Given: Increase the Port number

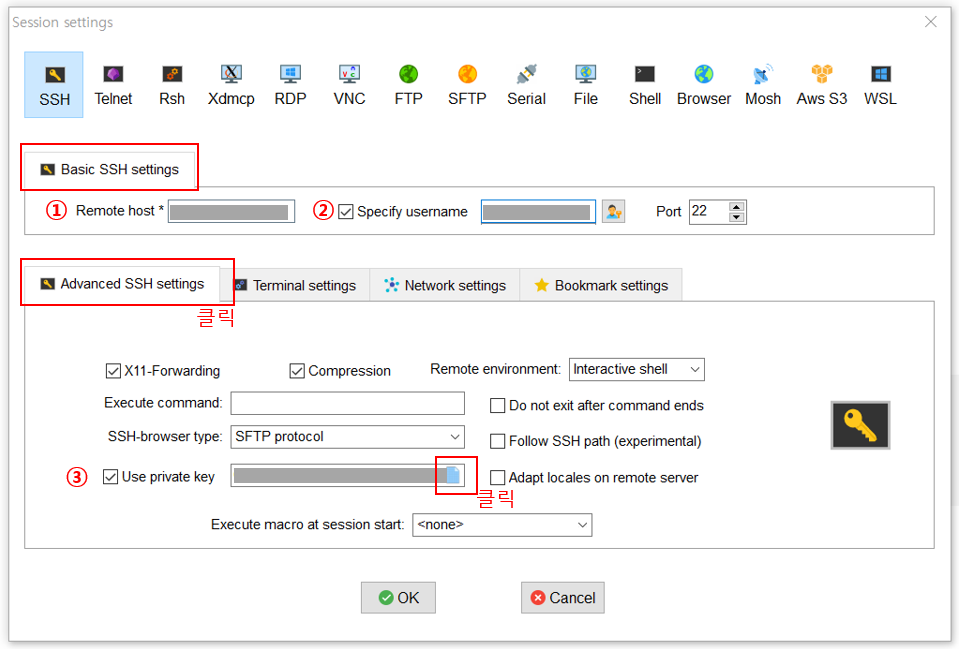Looking at the screenshot, I should (x=737, y=207).
